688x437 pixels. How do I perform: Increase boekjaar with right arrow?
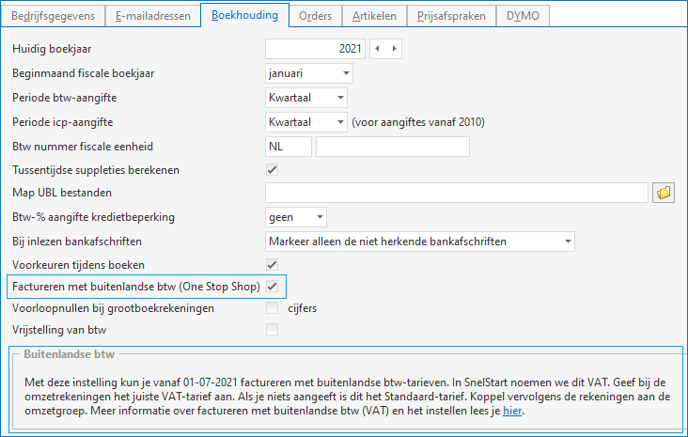pos(394,49)
